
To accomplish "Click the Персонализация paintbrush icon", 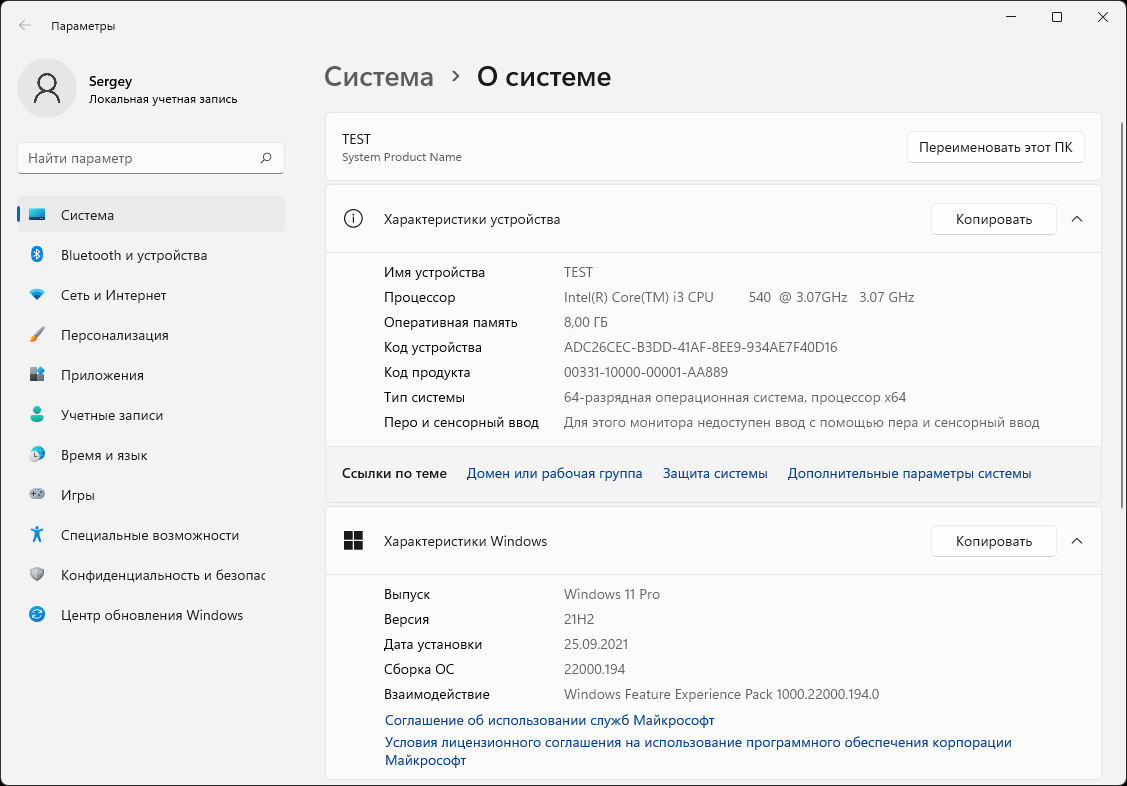I will pos(37,335).
